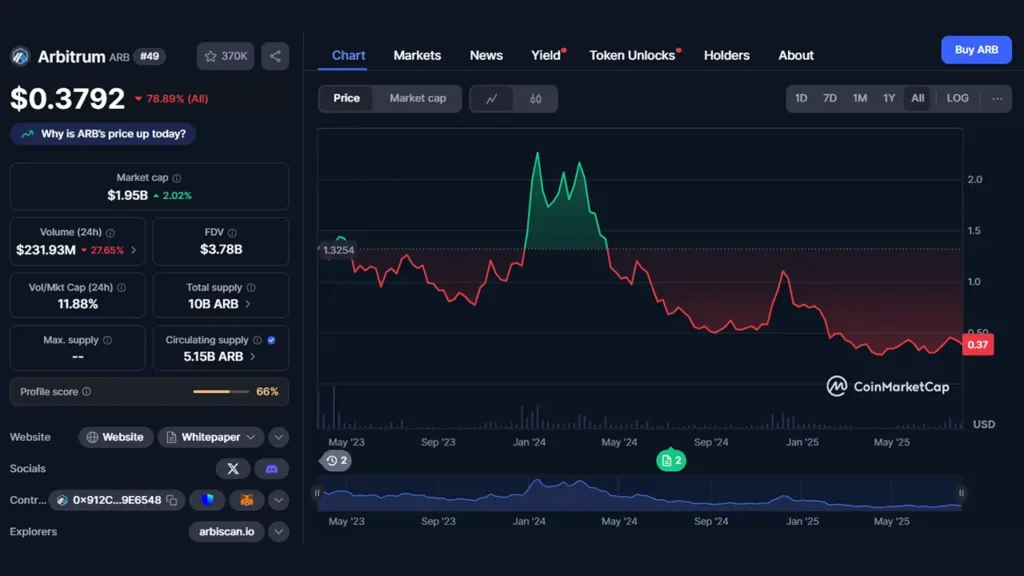Open Volume (24h) details arrow
Viewport: 1024px width, 576px height.
pyautogui.click(x=134, y=250)
